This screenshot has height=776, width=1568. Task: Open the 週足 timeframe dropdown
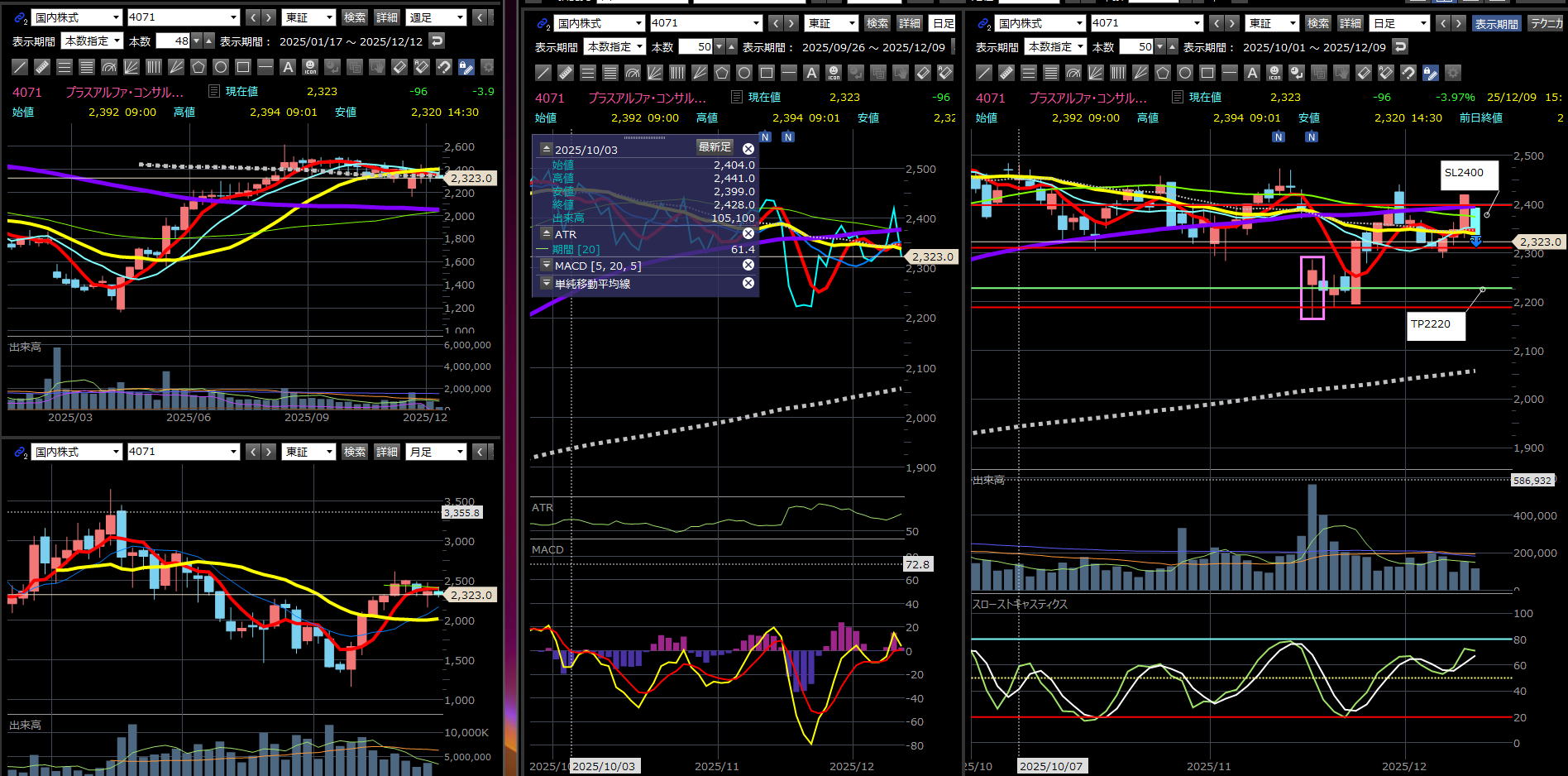point(437,17)
